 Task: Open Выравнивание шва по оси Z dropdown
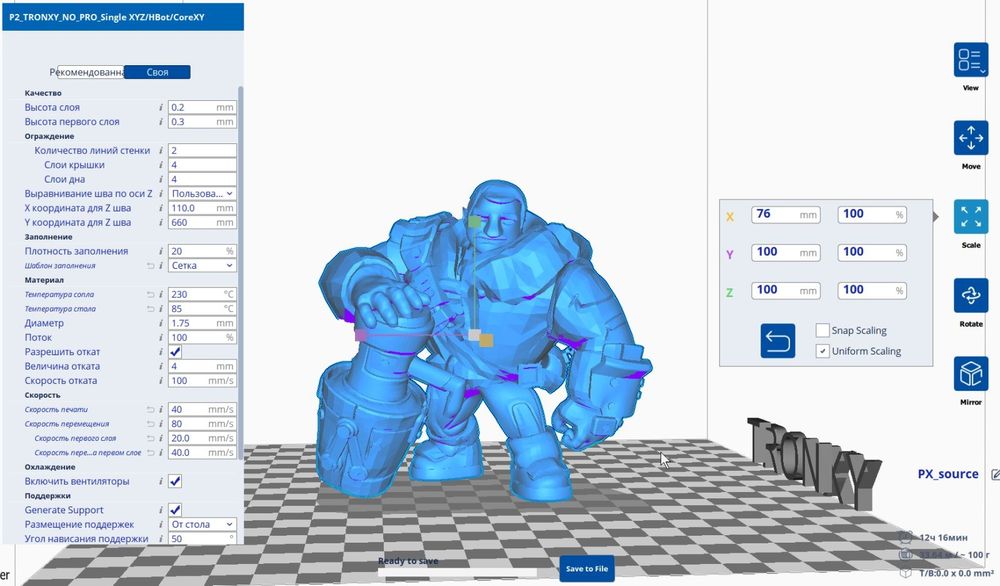tap(202, 193)
